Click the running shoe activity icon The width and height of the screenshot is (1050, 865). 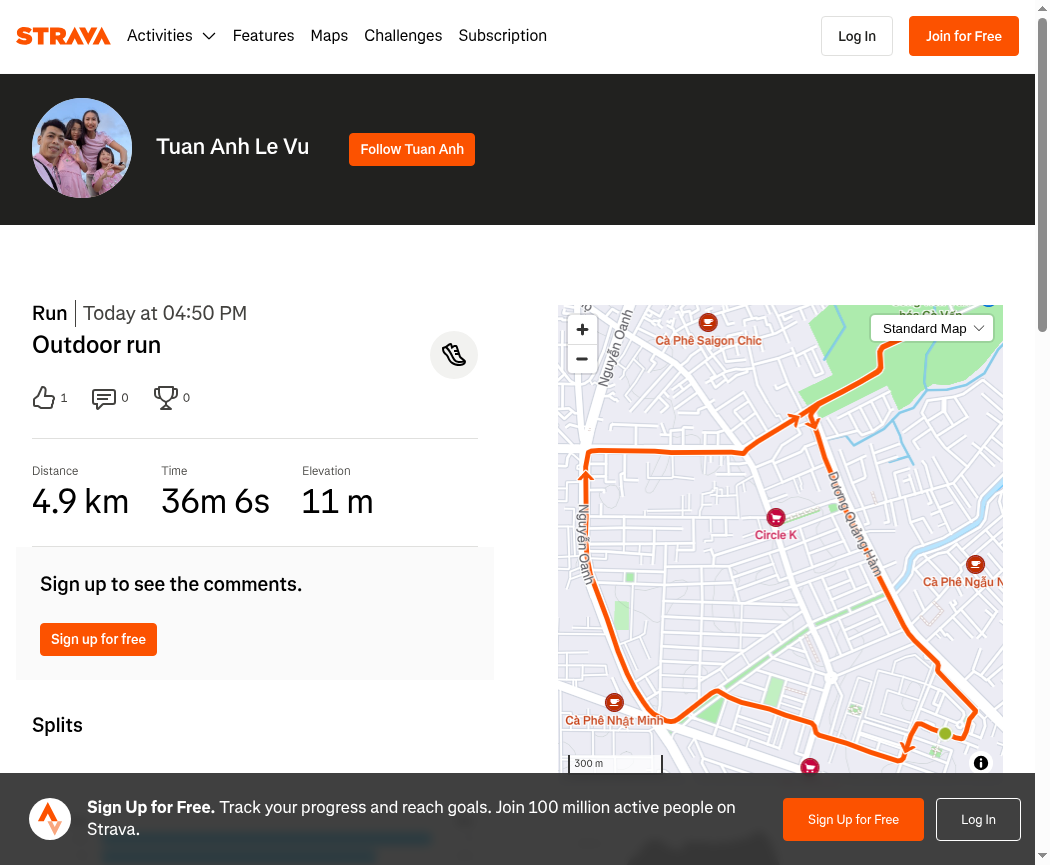(x=454, y=355)
